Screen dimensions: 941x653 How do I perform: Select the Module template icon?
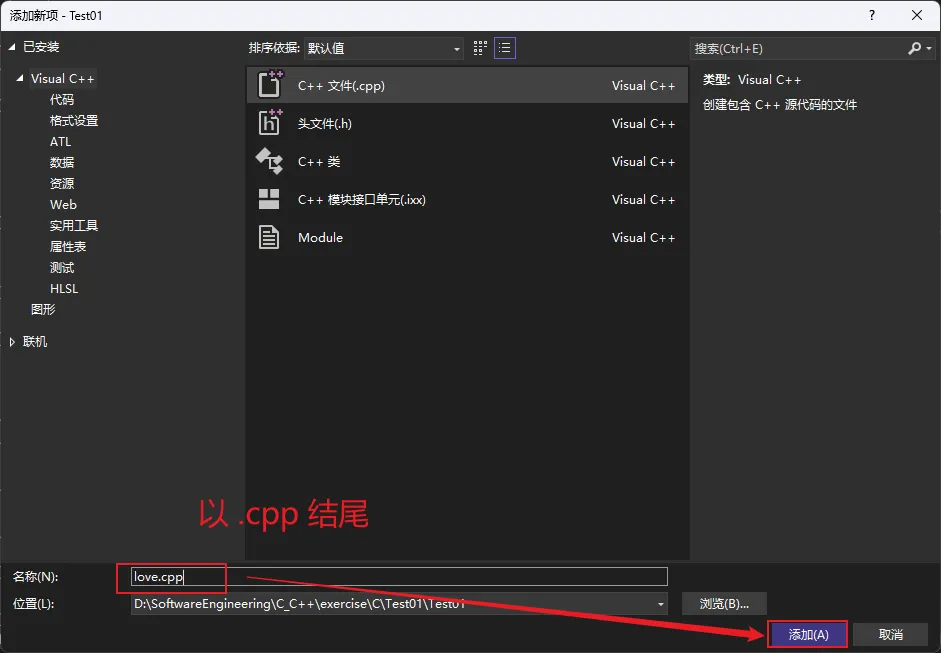coord(269,237)
